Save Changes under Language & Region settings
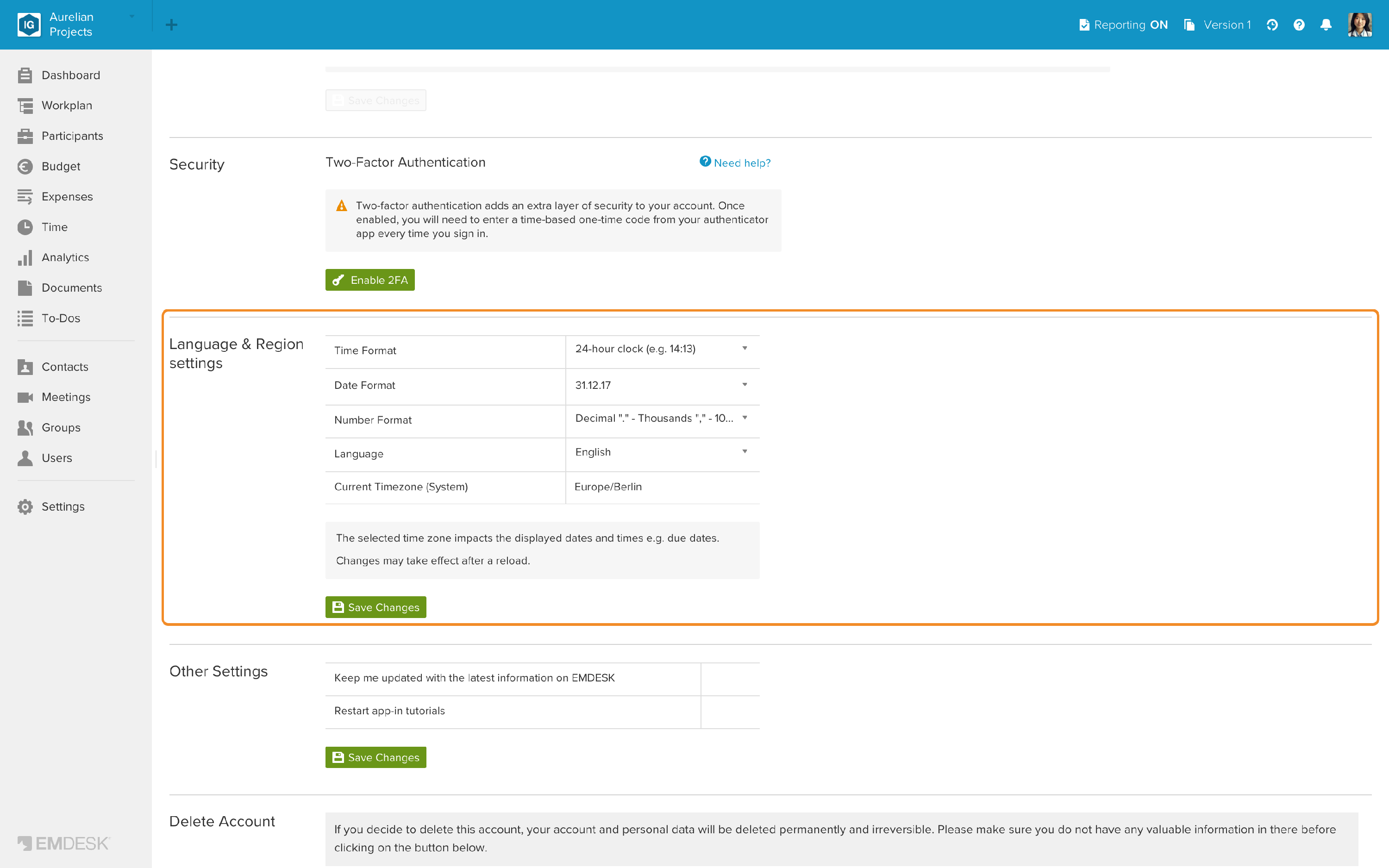 coord(375,607)
